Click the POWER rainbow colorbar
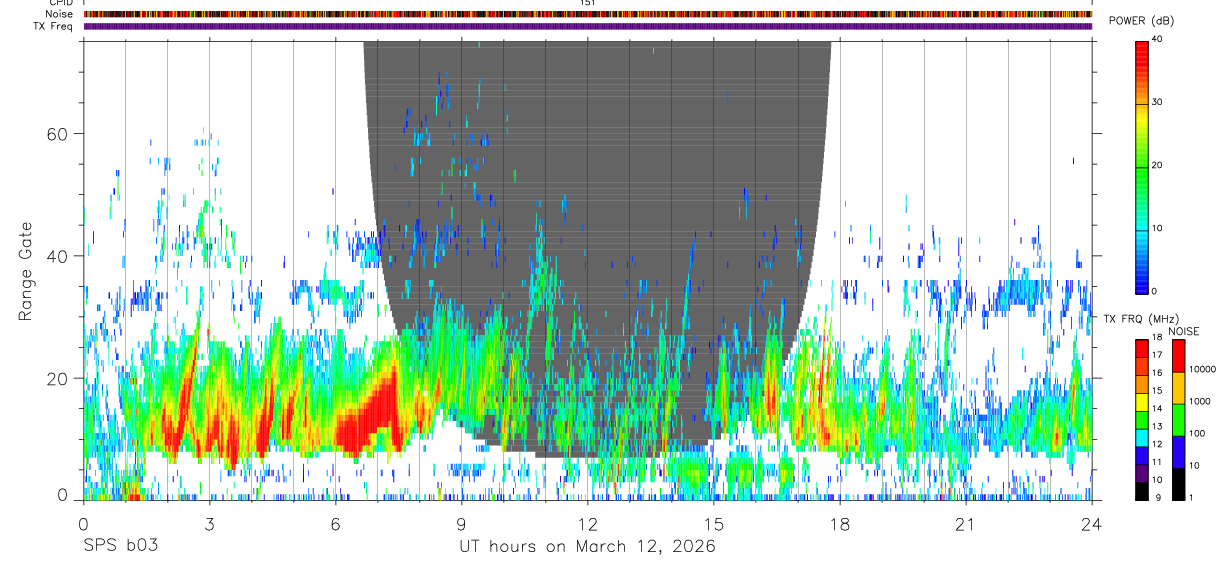 click(x=1142, y=166)
